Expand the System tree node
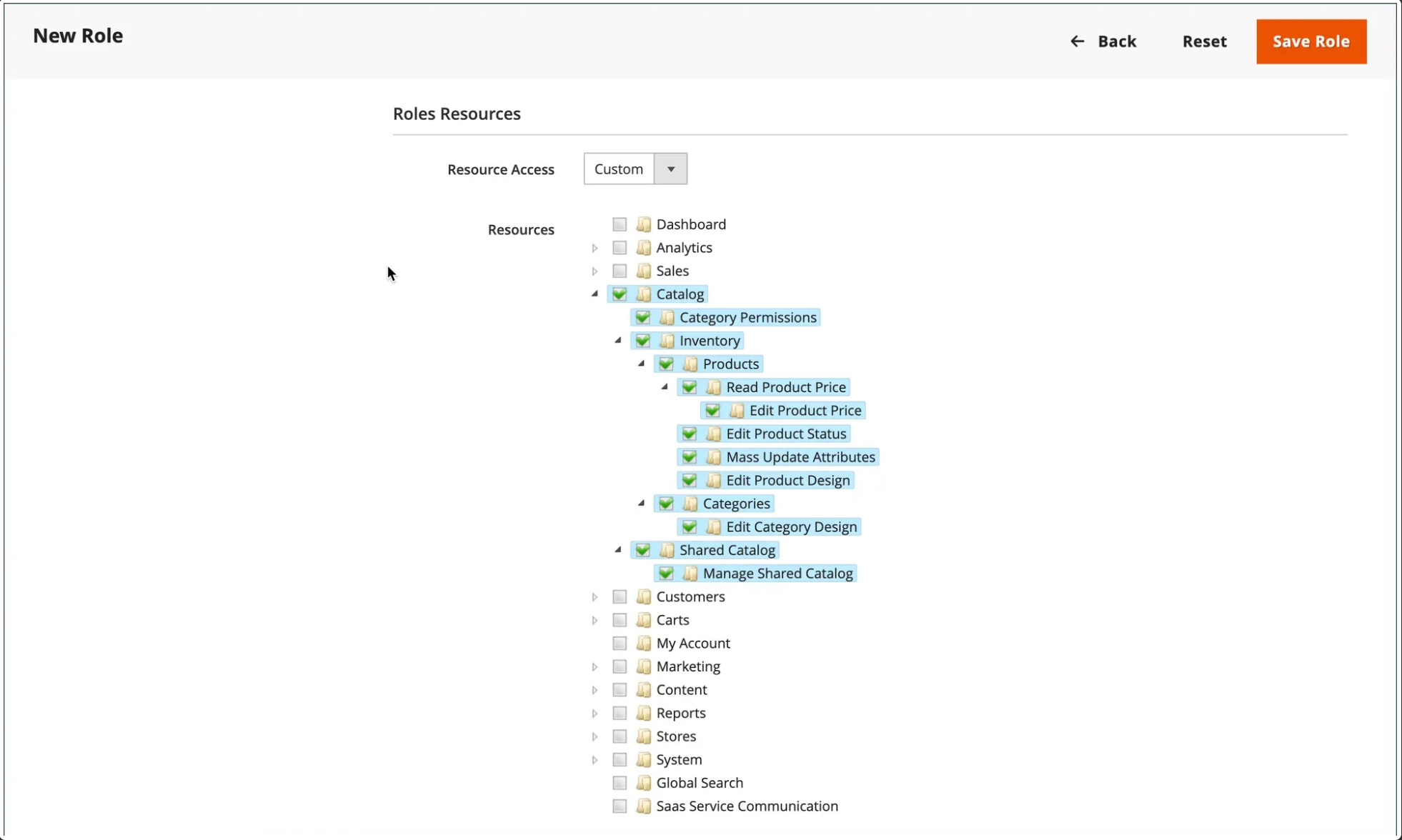The width and height of the screenshot is (1402, 840). click(595, 760)
